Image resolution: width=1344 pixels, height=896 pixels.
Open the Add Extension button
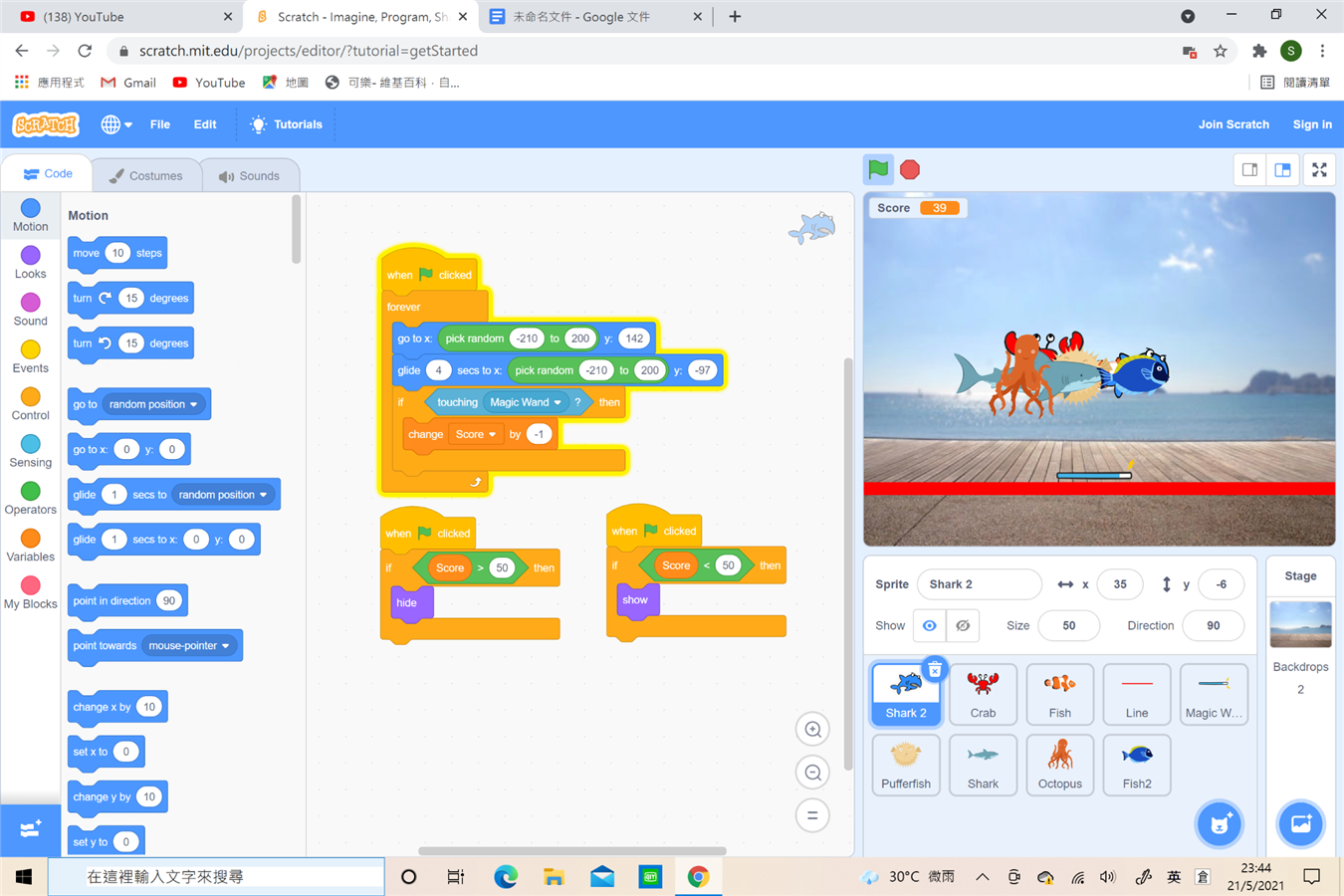[x=30, y=829]
